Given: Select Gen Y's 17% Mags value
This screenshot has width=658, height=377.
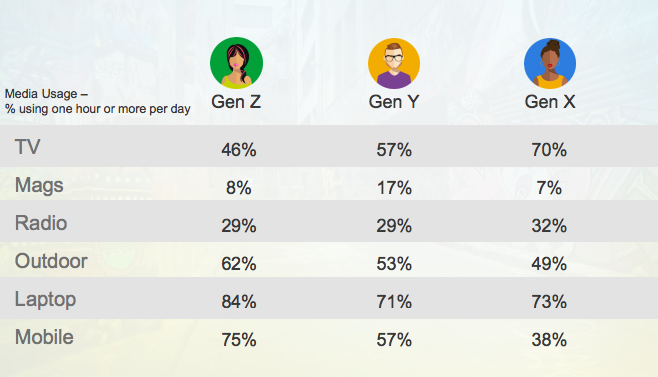Looking at the screenshot, I should [394, 188].
